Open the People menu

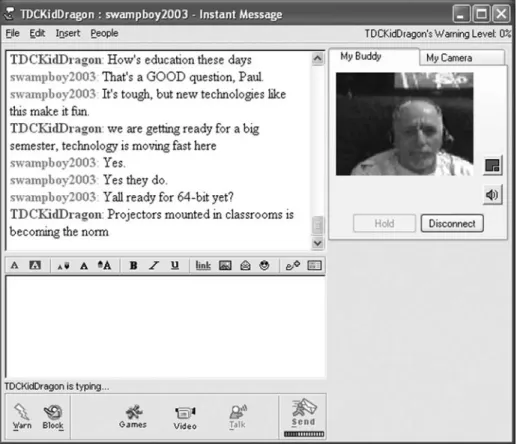pos(104,33)
